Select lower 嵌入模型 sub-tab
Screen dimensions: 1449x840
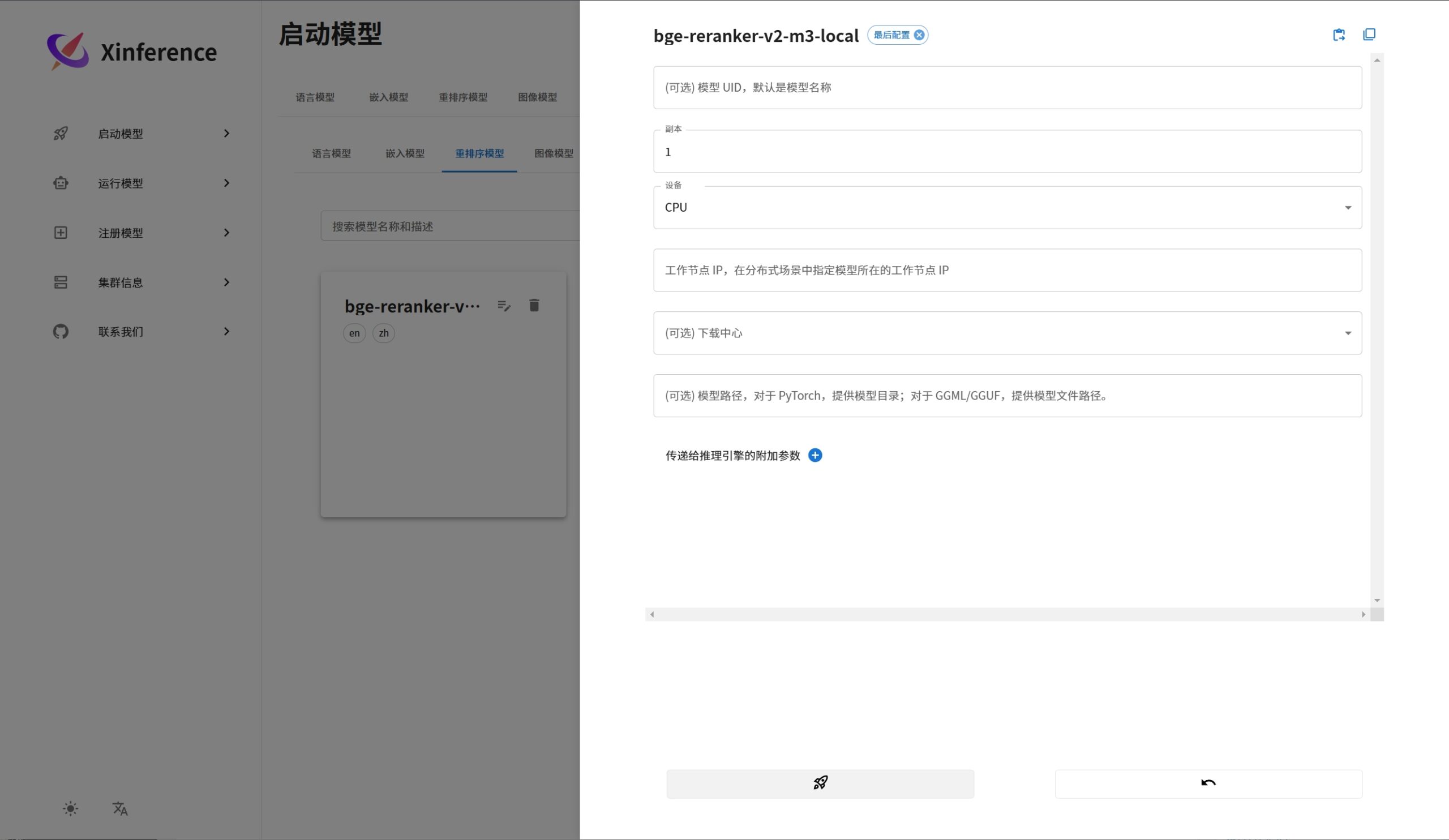click(405, 153)
